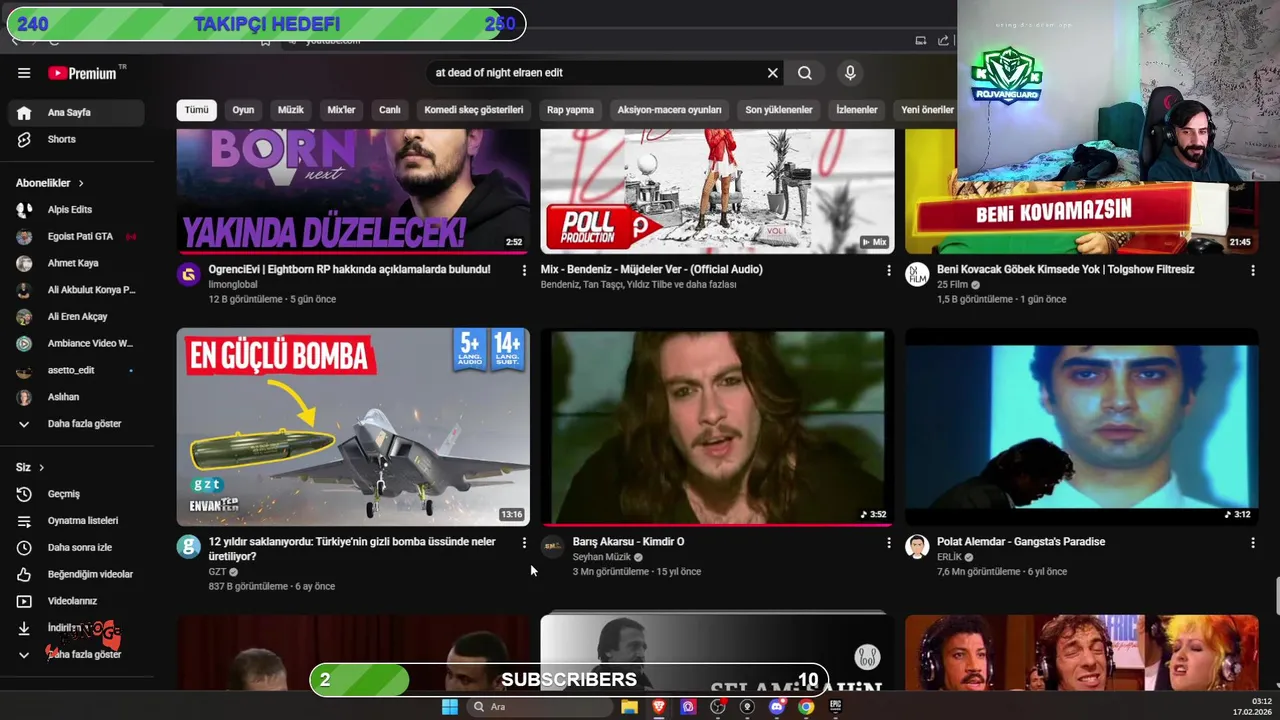Open Daha sonra izle list
Screen dimensions: 1280x720
point(76,548)
